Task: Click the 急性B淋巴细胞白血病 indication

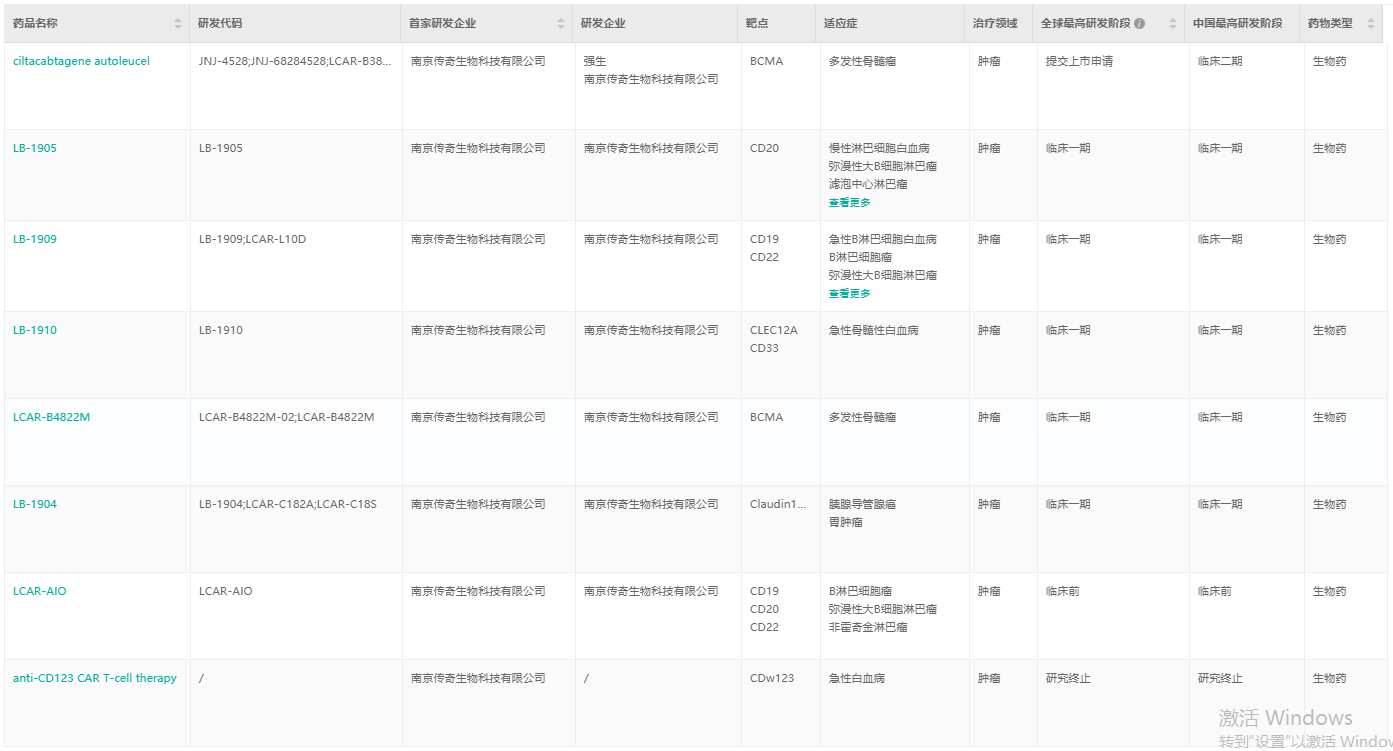Action: pyautogui.click(x=883, y=239)
